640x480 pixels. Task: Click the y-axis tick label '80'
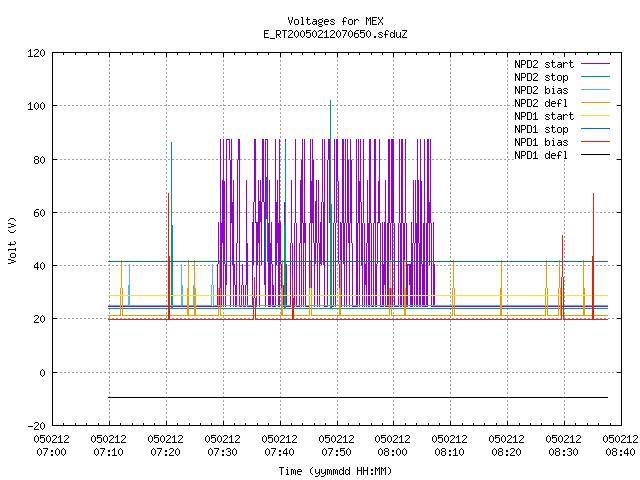(x=40, y=160)
